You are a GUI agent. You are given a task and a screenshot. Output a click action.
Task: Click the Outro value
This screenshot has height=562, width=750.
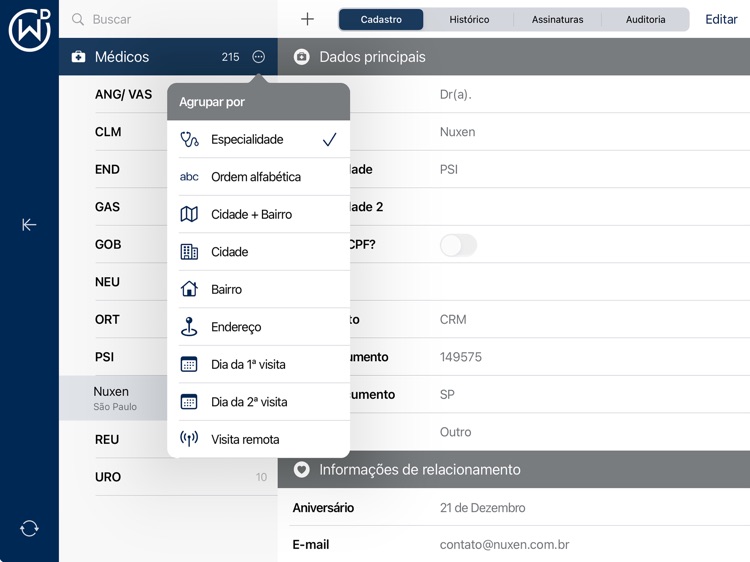(455, 432)
